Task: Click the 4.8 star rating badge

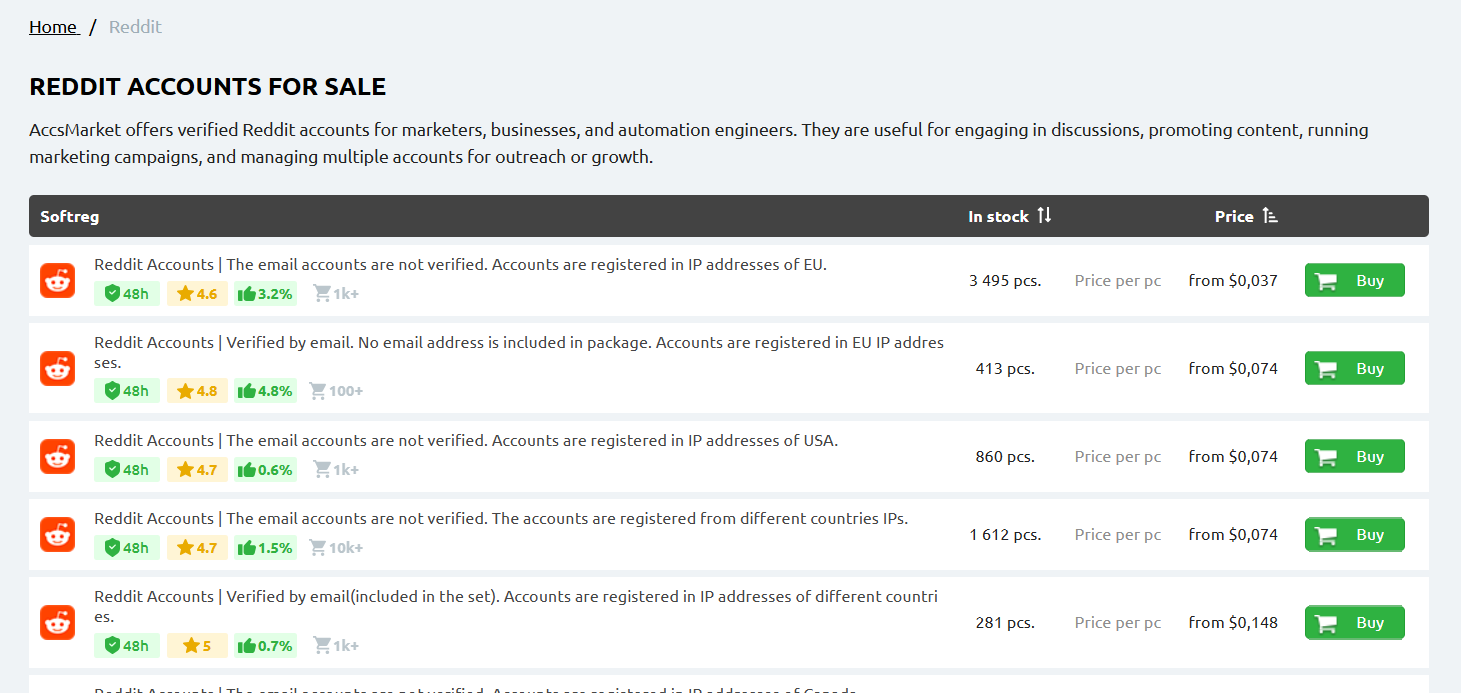Action: click(197, 391)
